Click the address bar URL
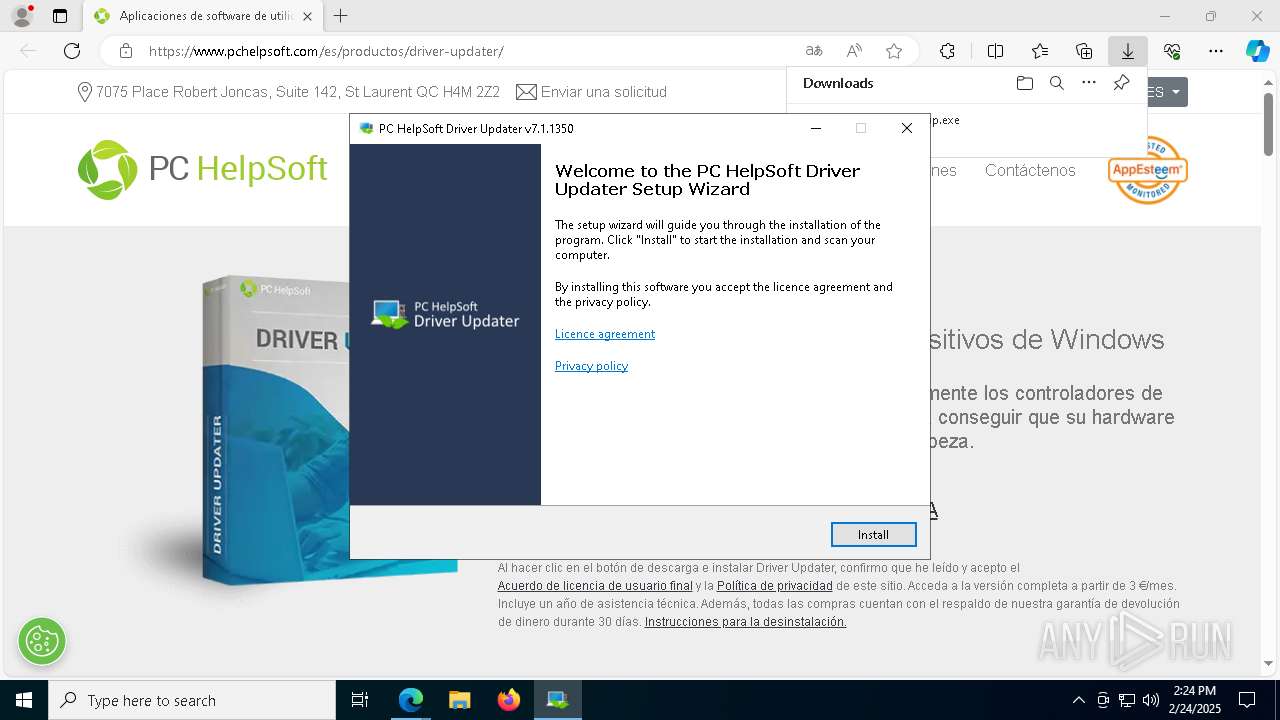 [326, 51]
